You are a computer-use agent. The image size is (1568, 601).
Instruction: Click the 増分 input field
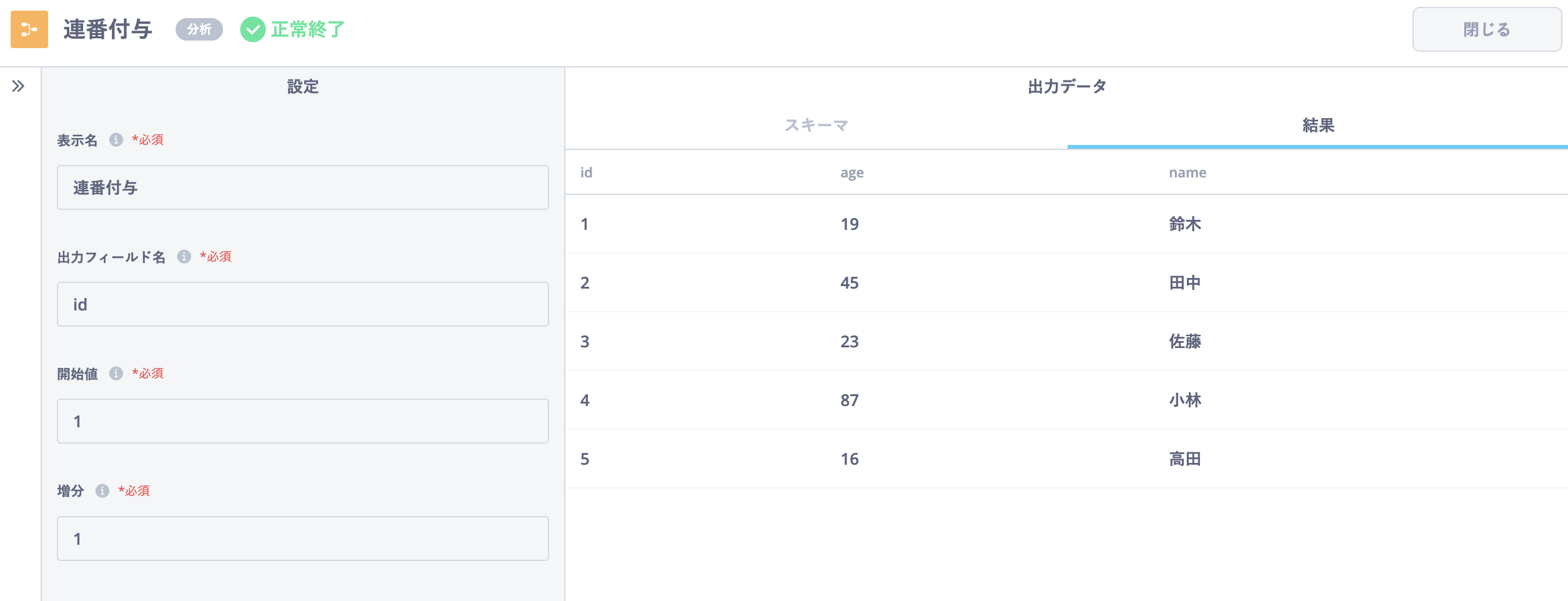point(303,539)
